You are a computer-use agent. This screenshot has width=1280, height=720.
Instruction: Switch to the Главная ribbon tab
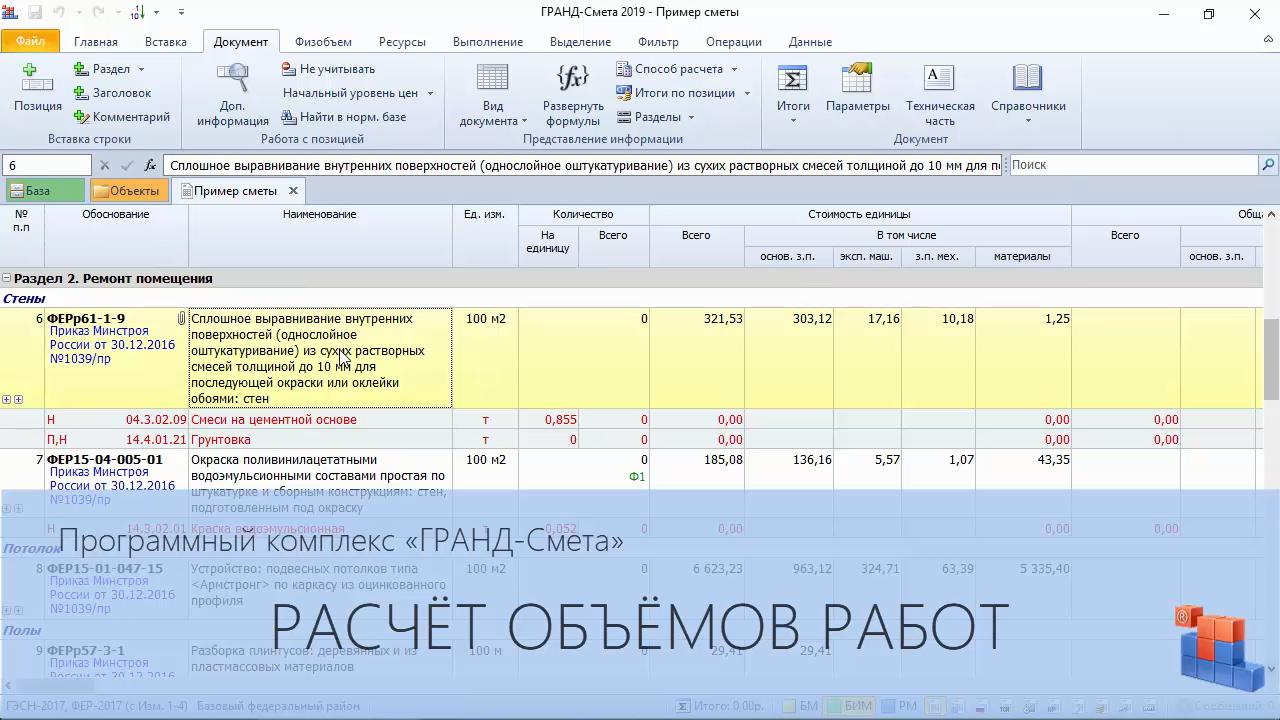(x=96, y=42)
